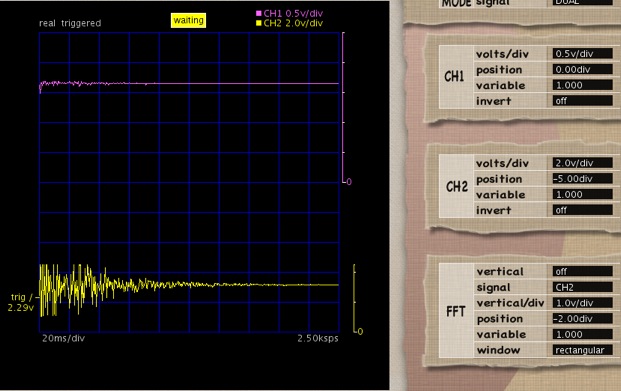Click the FFT 'window' row label
Image resolution: width=621 pixels, height=391 pixels.
pos(498,350)
